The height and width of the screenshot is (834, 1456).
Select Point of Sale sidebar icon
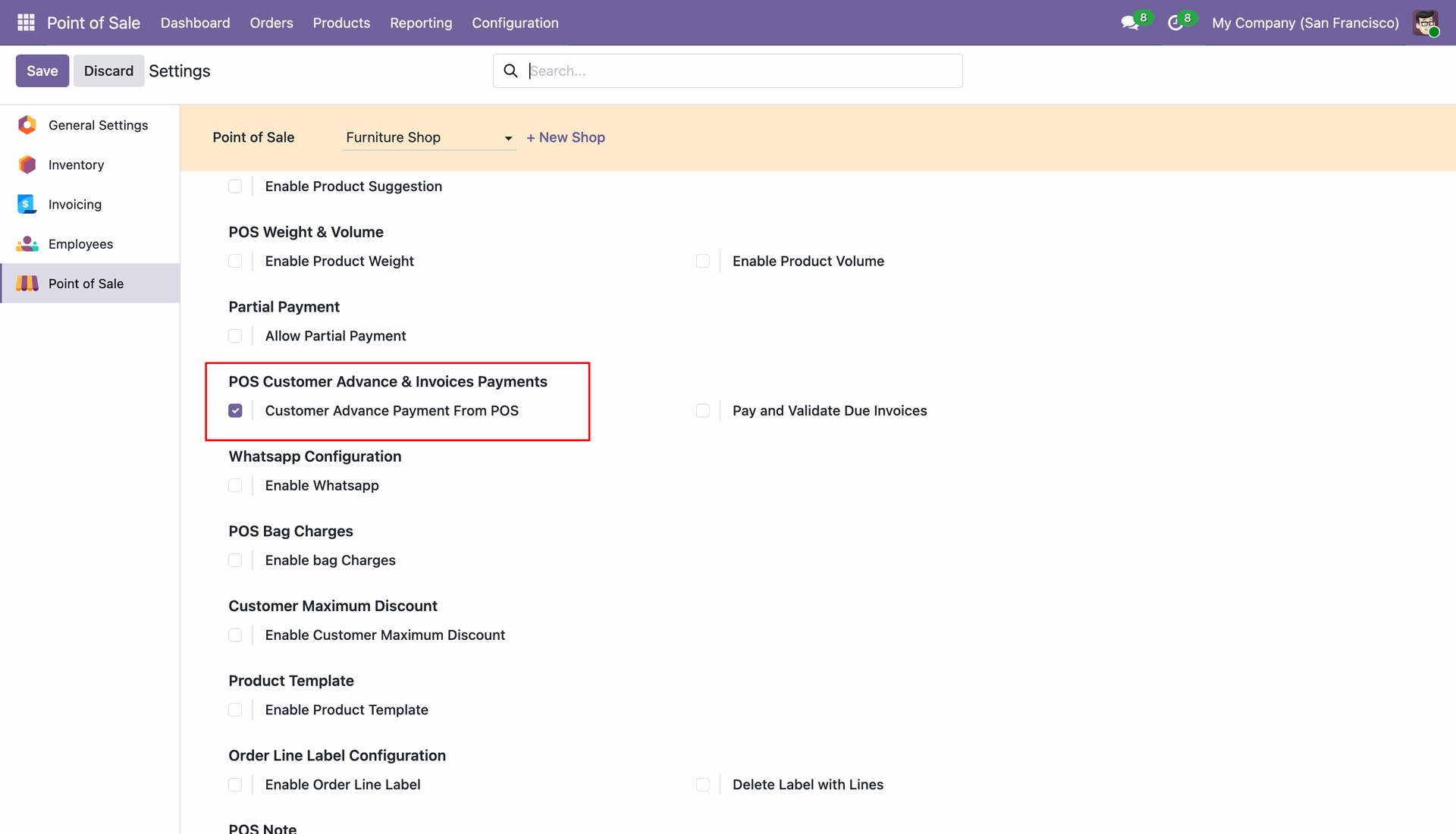pos(27,284)
